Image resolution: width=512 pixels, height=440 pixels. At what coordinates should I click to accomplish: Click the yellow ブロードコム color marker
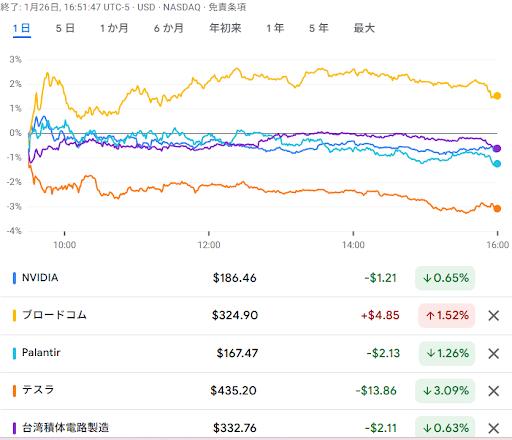[x=14, y=315]
